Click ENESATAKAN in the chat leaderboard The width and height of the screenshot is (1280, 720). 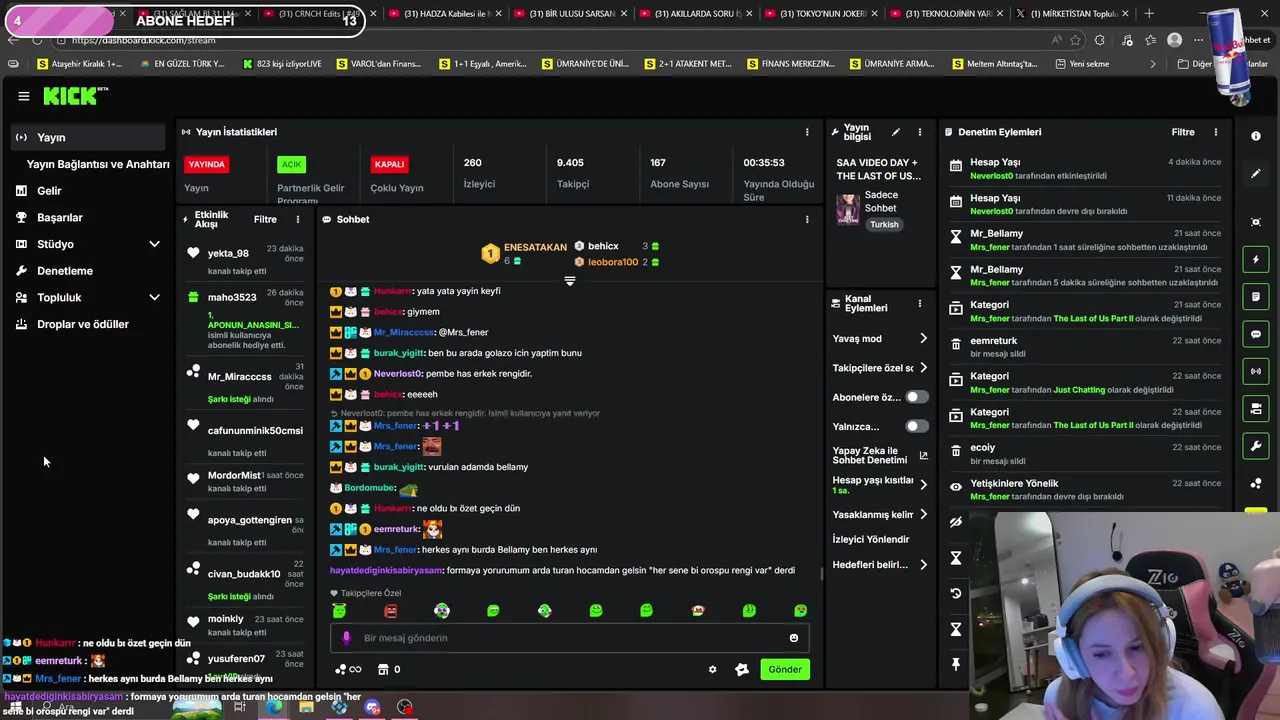click(535, 247)
